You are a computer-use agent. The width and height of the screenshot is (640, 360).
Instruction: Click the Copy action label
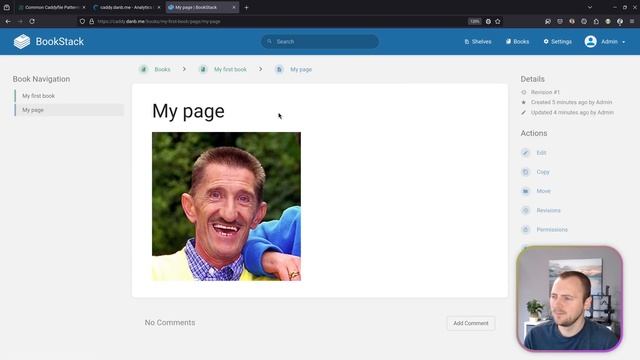coord(543,172)
